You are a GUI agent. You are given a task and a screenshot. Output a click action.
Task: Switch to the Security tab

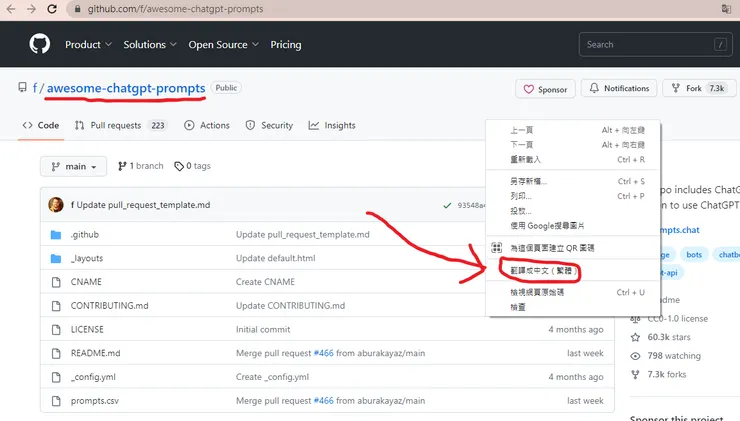(269, 125)
